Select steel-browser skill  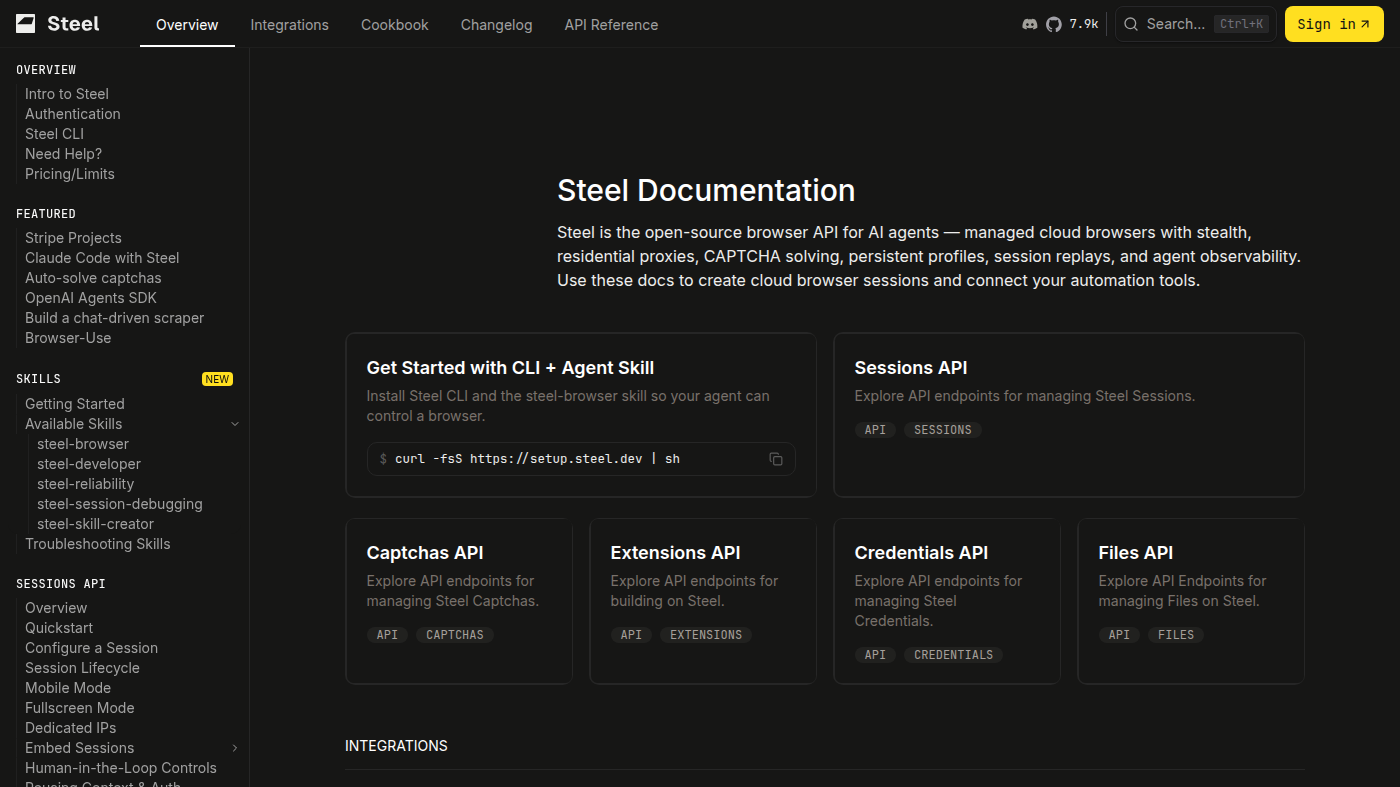tap(83, 444)
